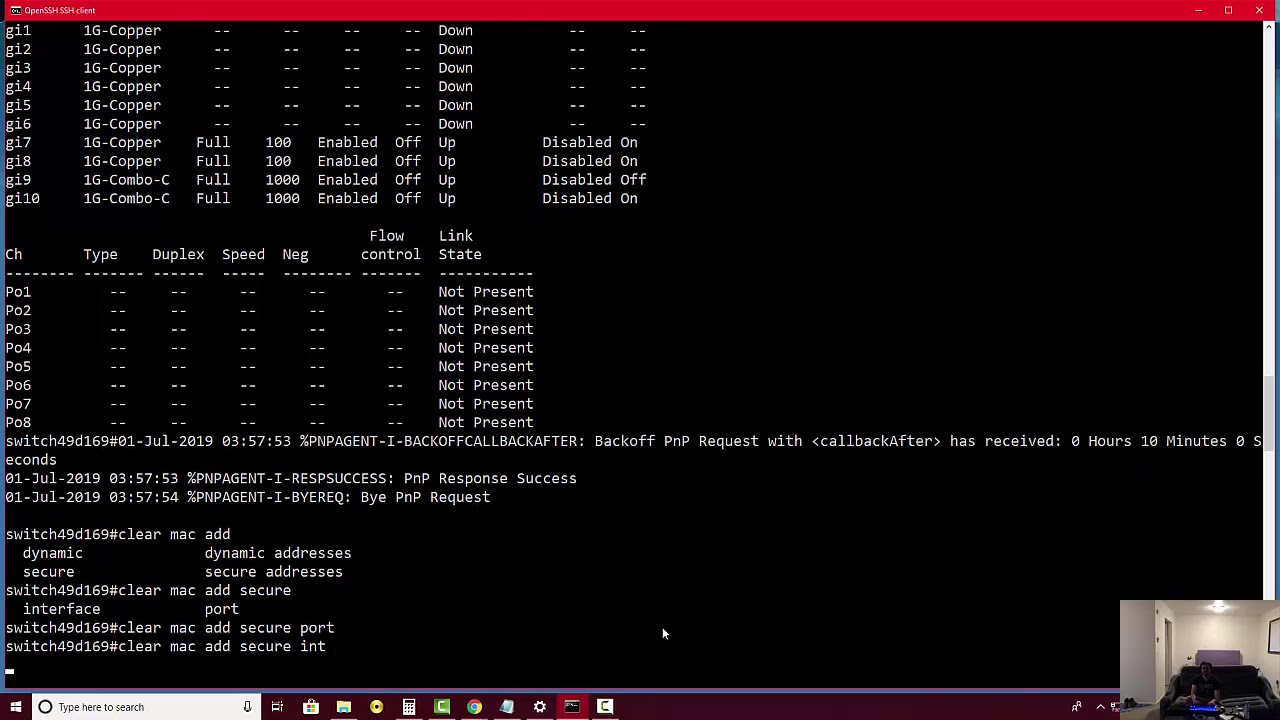Click the '1000' speed in gi10 row

(x=282, y=199)
